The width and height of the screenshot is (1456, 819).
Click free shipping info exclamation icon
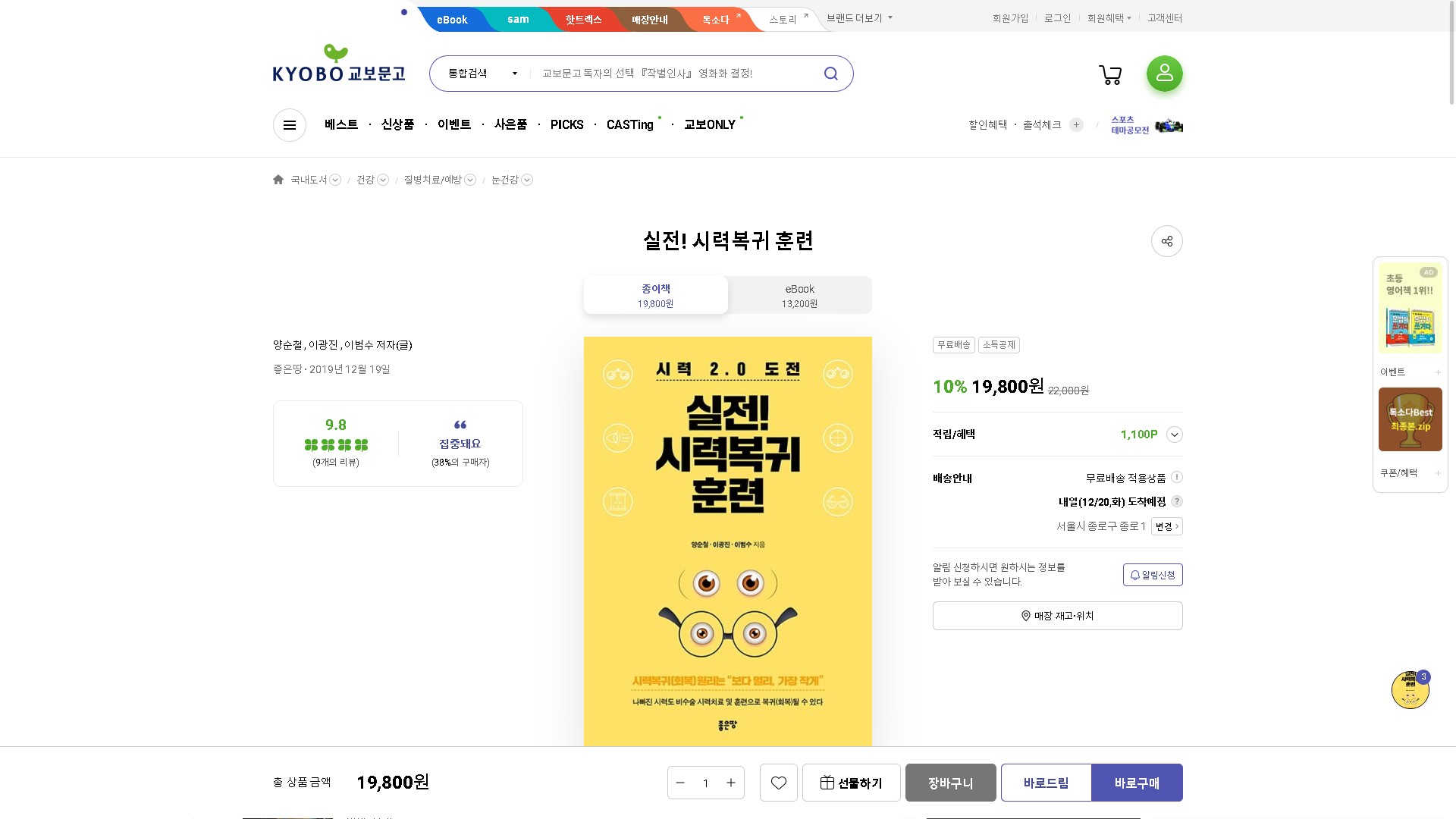(x=1176, y=478)
